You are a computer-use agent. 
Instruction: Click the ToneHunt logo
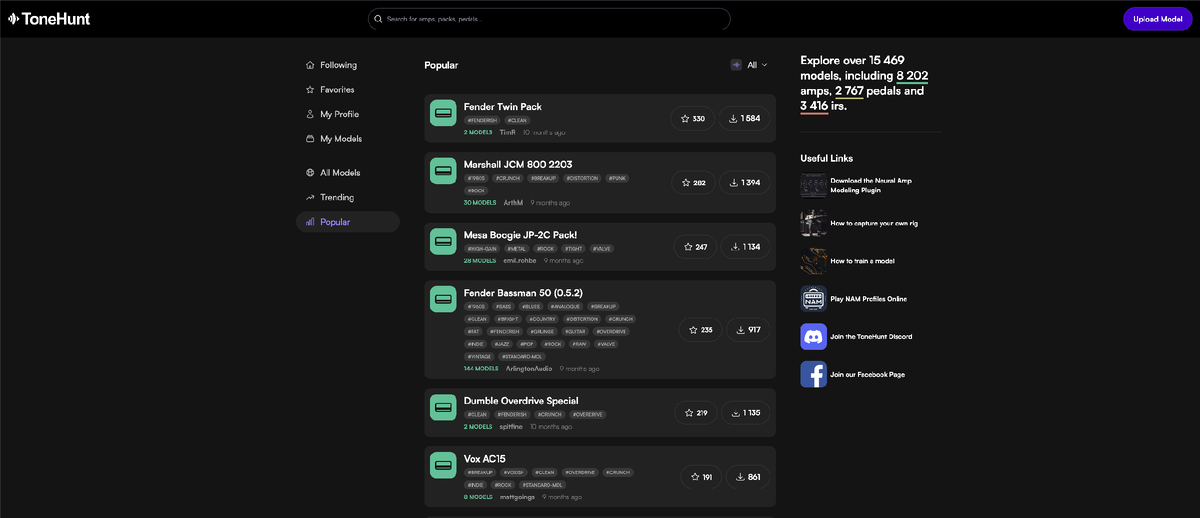49,19
